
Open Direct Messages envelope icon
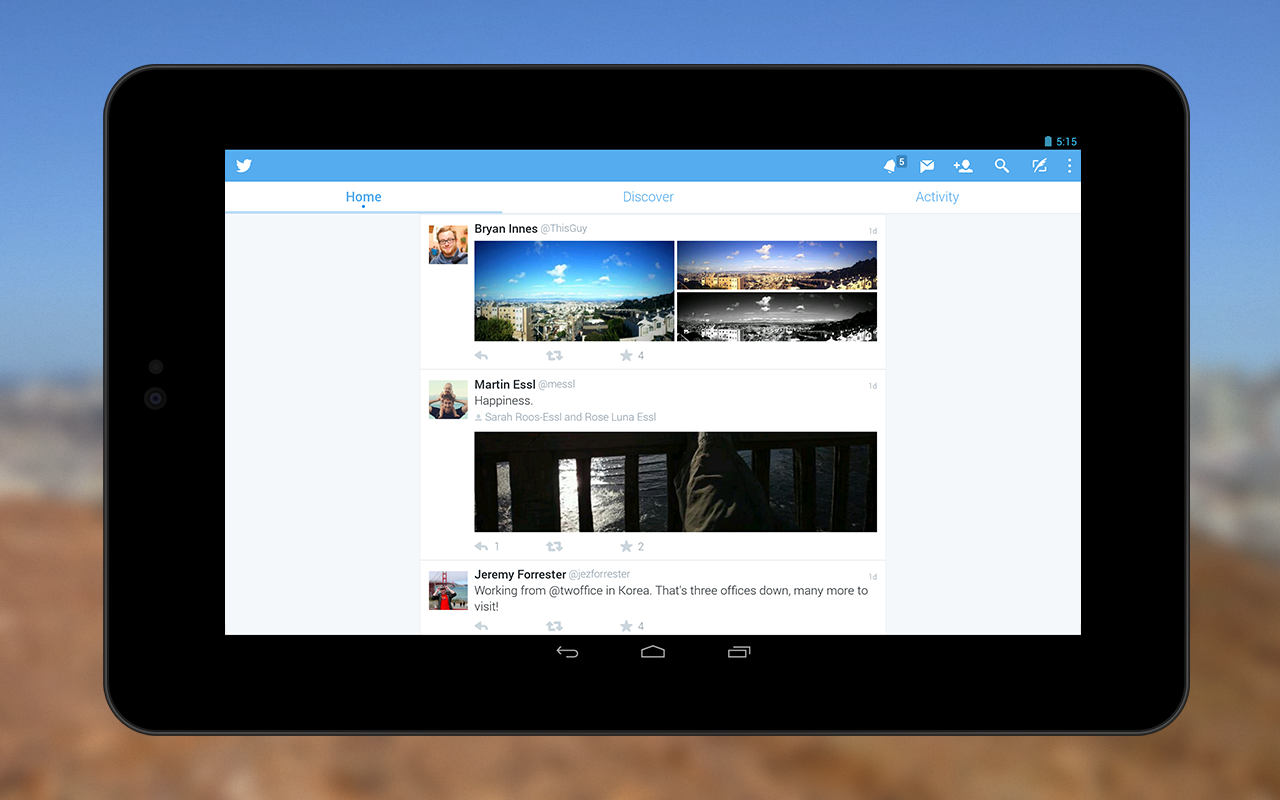point(926,165)
